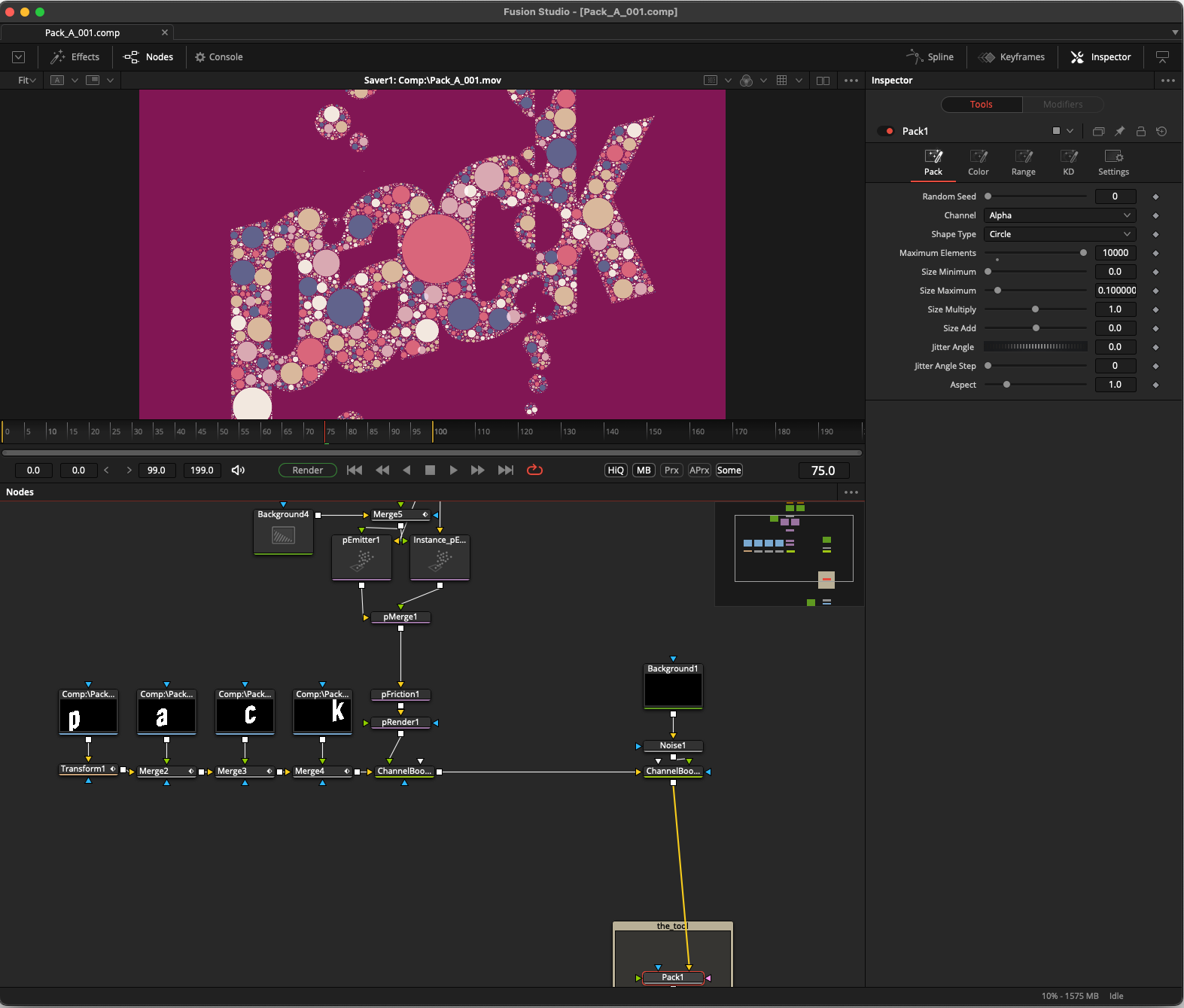Open the Inspector options three-dot menu
The width and height of the screenshot is (1184, 1008).
(x=1168, y=81)
